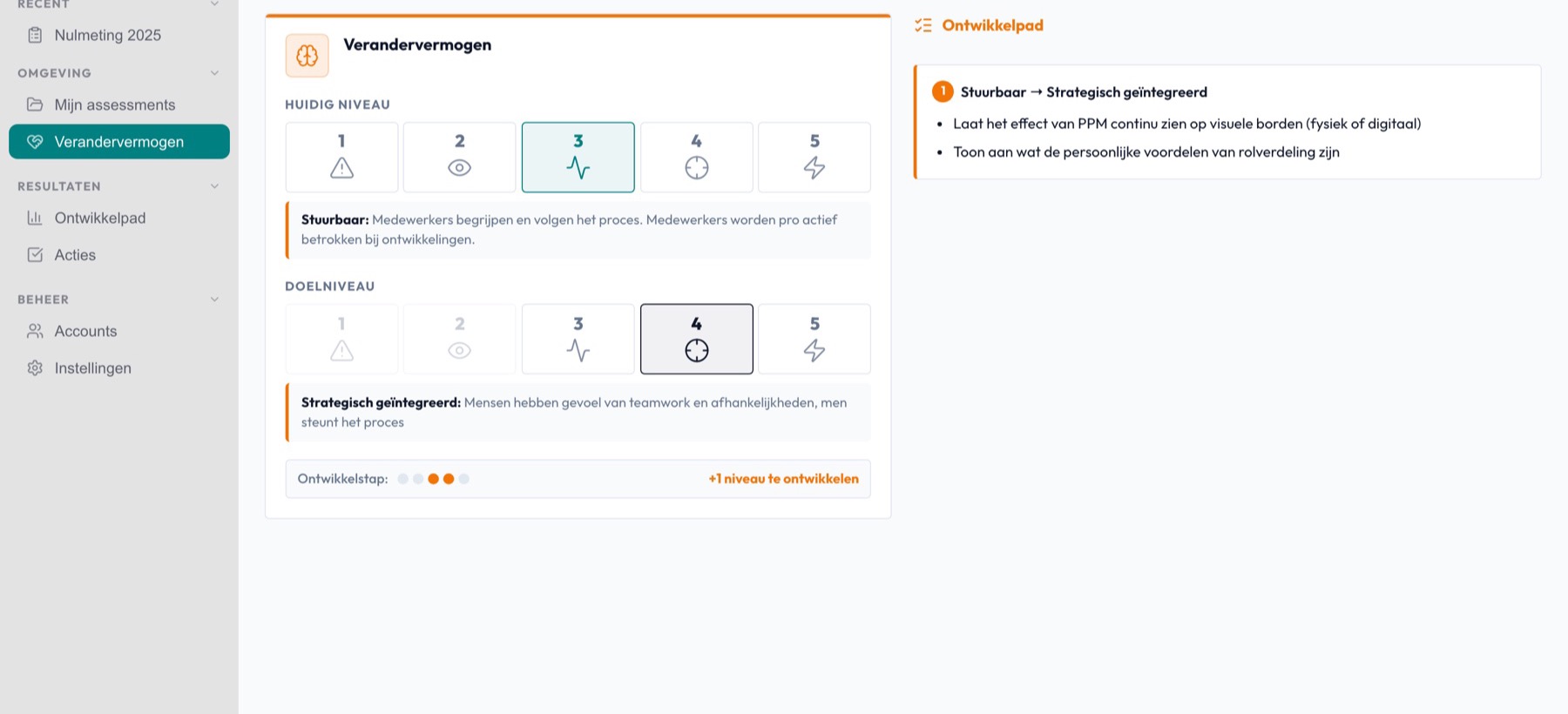Click the clipboard icon next to Nulmeting 2025
Image resolution: width=1568 pixels, height=714 pixels.
click(x=35, y=35)
